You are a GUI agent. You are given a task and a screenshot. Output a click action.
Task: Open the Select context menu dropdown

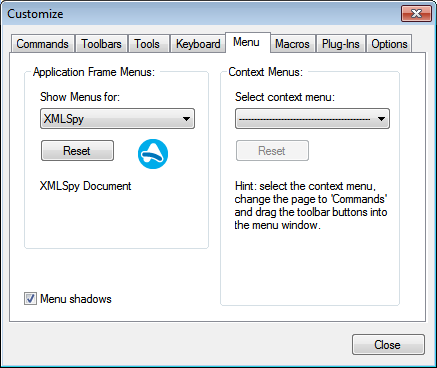312,119
